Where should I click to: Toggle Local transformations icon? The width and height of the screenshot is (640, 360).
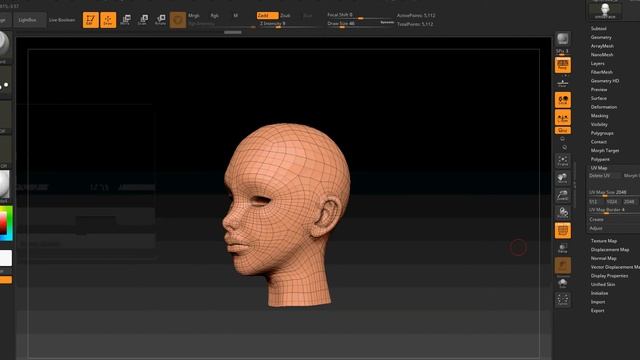click(563, 100)
